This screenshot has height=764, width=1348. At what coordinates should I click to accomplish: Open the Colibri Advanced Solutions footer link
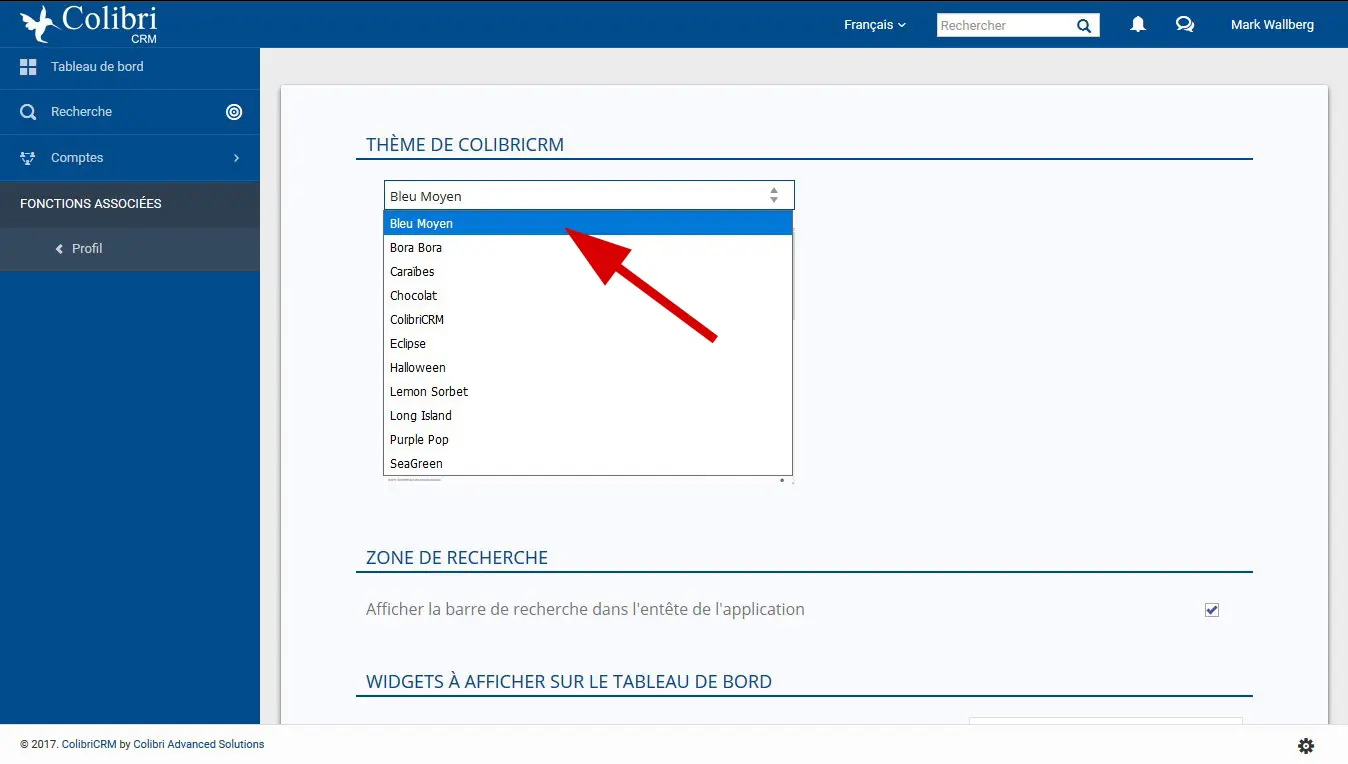click(198, 744)
